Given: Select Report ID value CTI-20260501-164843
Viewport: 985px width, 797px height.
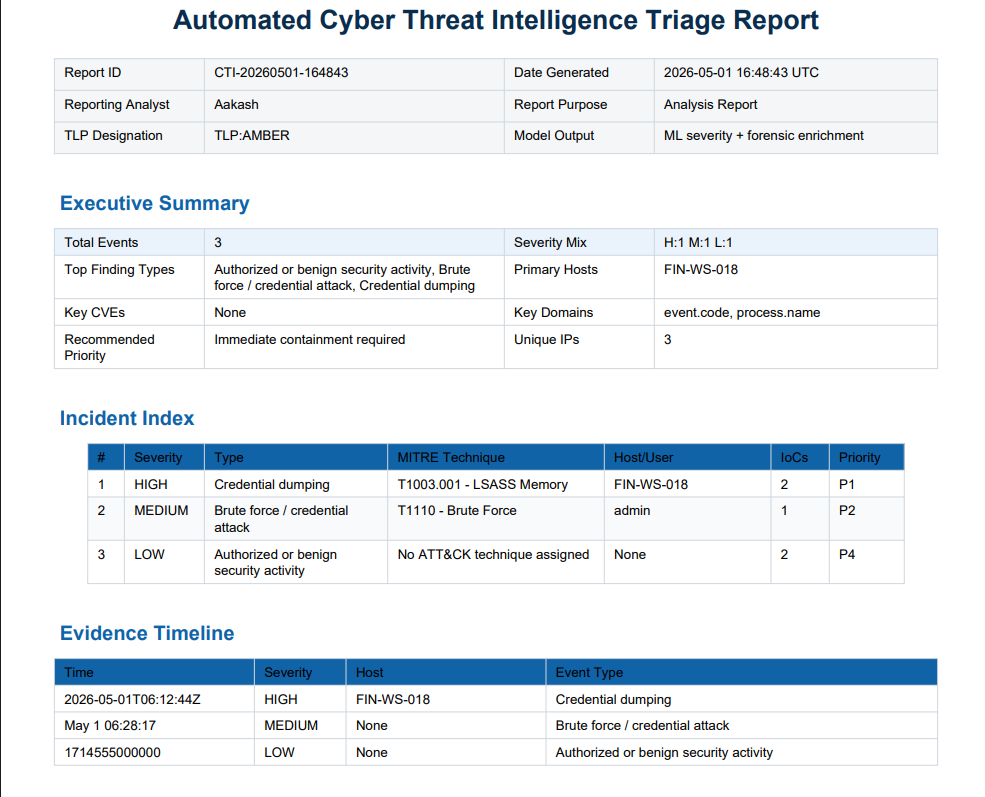Looking at the screenshot, I should [281, 73].
